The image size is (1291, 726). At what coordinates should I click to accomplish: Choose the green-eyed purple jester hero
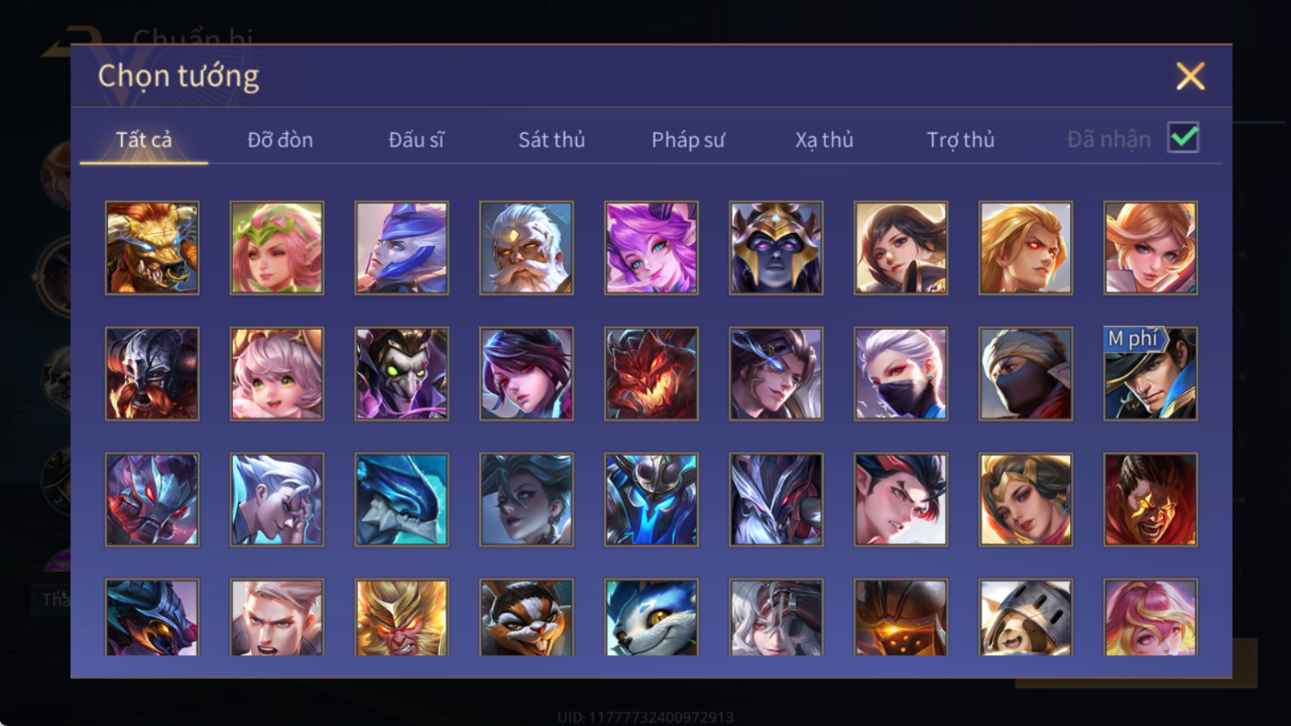(401, 374)
